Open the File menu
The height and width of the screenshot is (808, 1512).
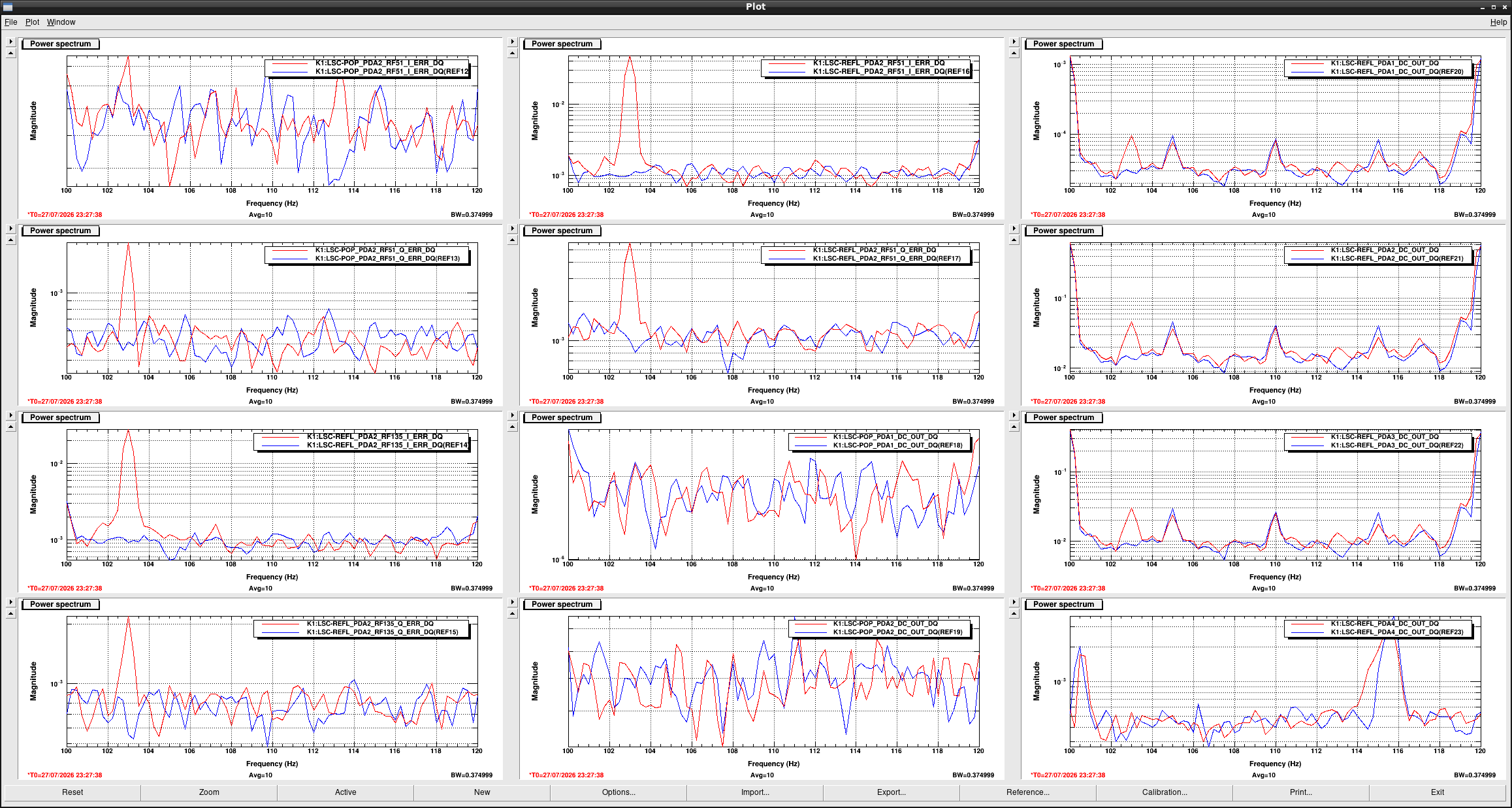pyautogui.click(x=10, y=22)
